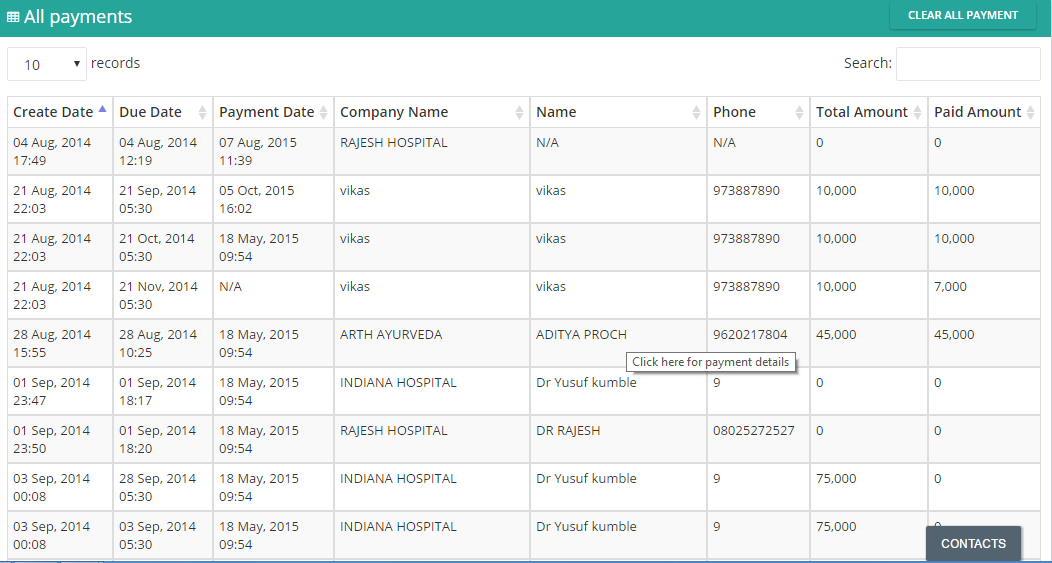This screenshot has width=1052, height=563.
Task: Open the Contacts panel button
Action: [x=974, y=544]
